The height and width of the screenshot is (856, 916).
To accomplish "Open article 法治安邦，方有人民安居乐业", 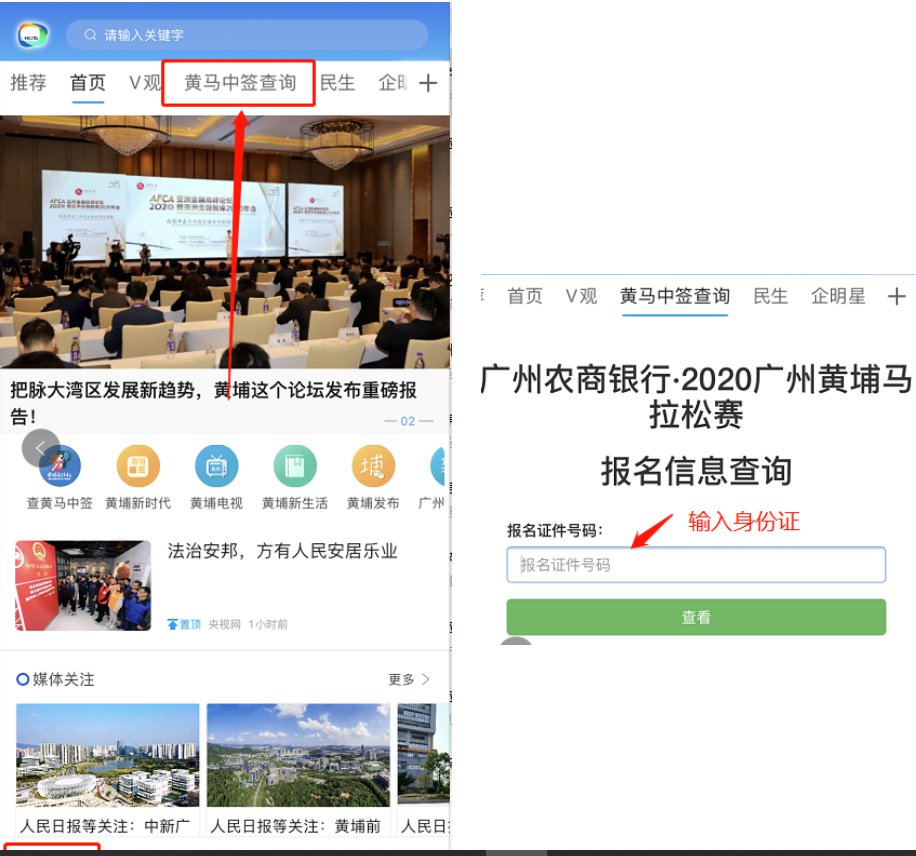I will click(x=282, y=551).
